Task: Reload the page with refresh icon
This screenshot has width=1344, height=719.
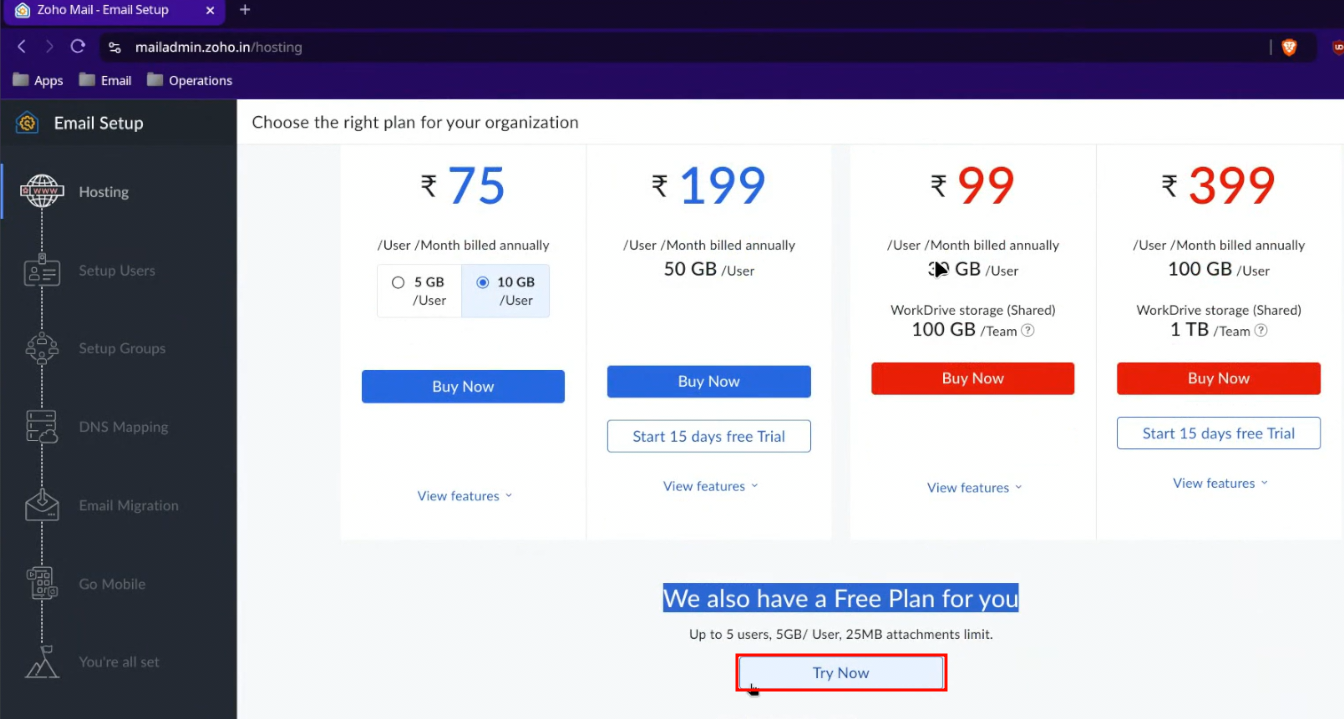Action: point(78,47)
